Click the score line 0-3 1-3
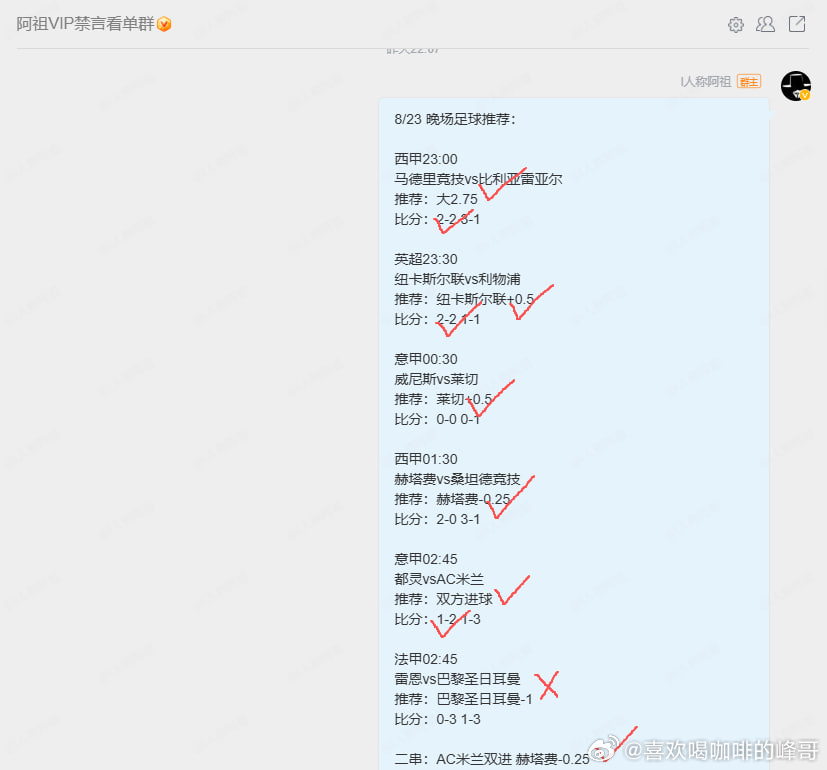This screenshot has width=827, height=770. pos(437,719)
